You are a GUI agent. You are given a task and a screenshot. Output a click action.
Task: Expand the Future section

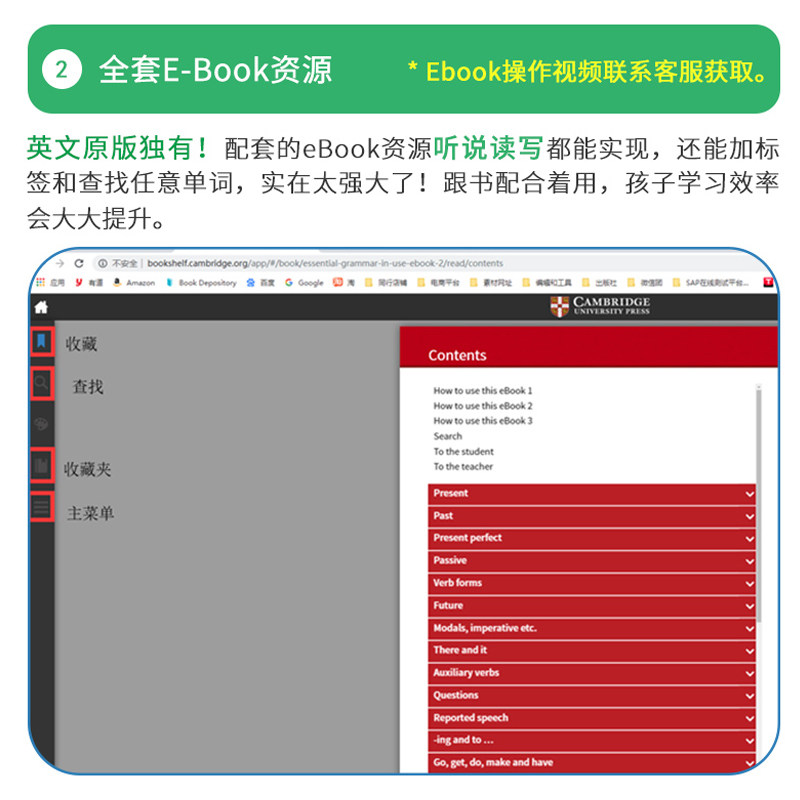click(x=591, y=606)
